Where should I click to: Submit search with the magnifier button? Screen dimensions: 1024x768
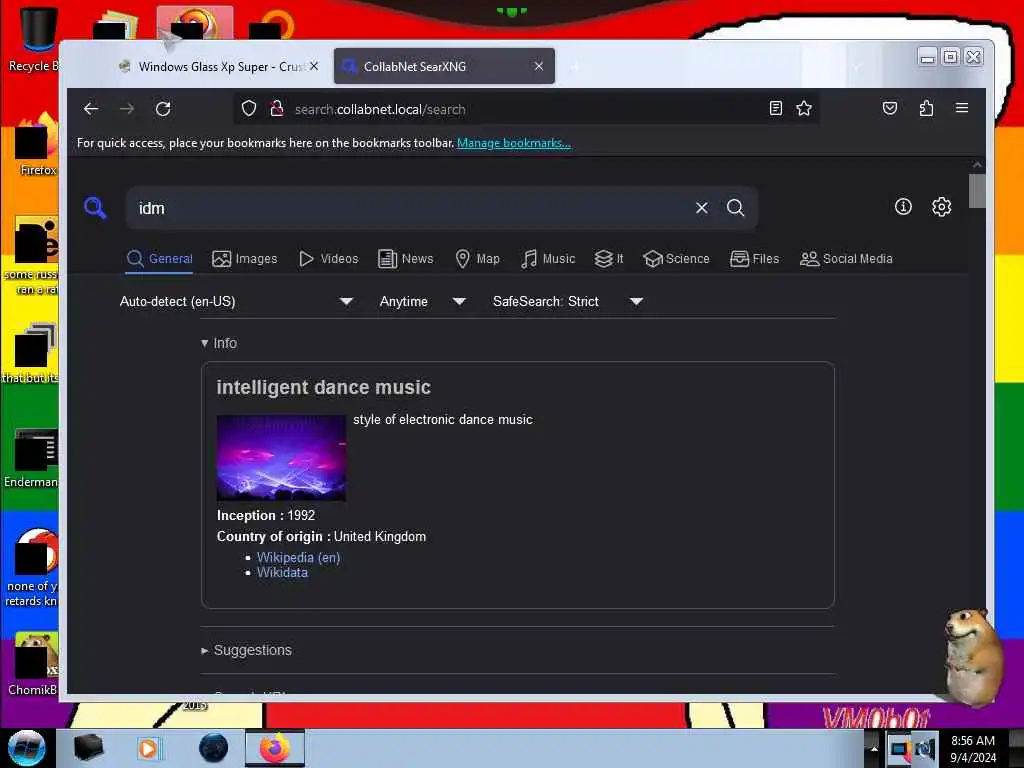pos(735,208)
